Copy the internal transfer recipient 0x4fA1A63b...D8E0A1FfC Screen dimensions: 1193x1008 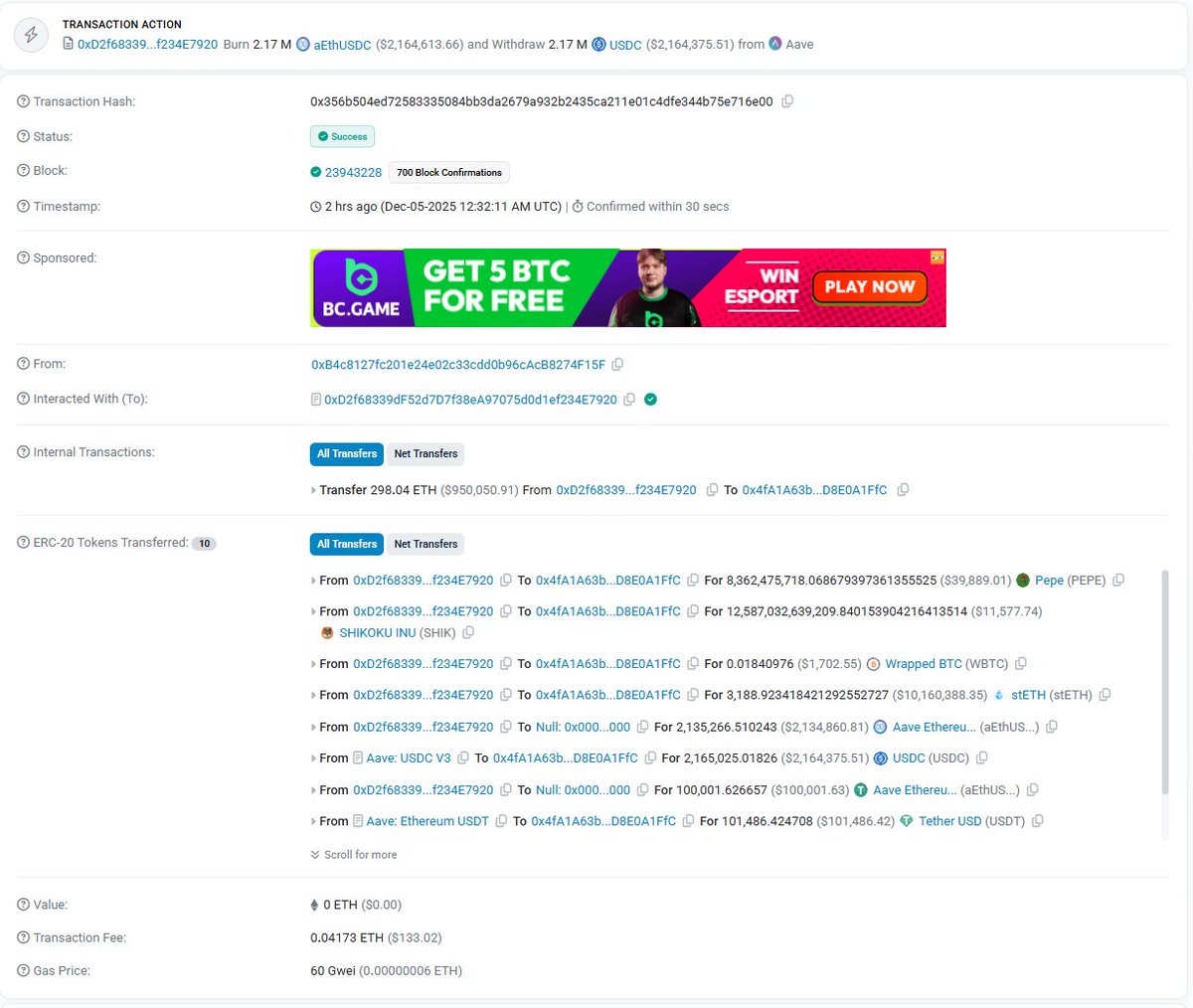903,490
